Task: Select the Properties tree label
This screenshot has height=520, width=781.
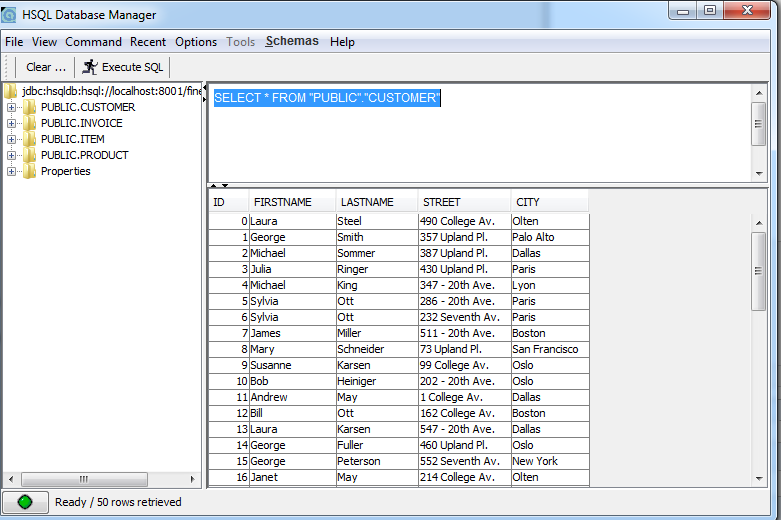Action: tap(65, 171)
